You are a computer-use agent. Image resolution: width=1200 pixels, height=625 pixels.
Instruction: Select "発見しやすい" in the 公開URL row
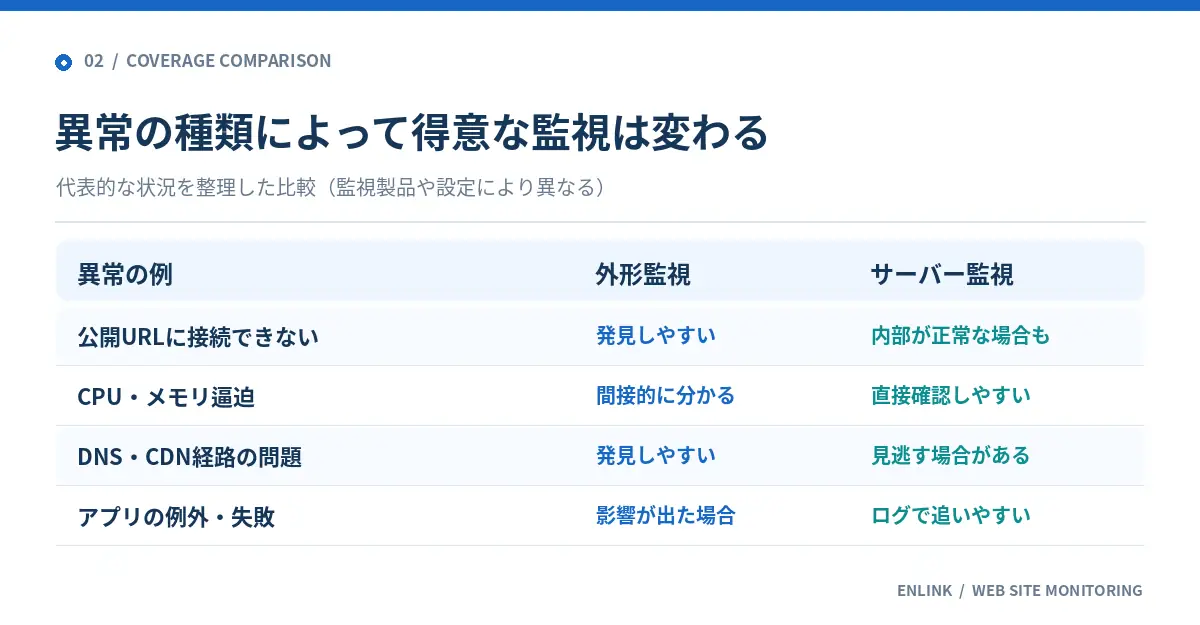click(656, 335)
